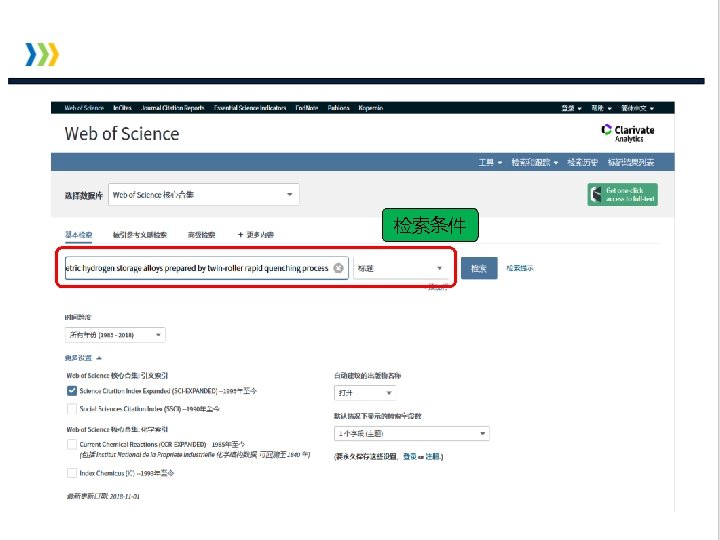Open the 登录 sign-in dropdown
Viewport: 720px width, 540px height.
click(x=571, y=108)
